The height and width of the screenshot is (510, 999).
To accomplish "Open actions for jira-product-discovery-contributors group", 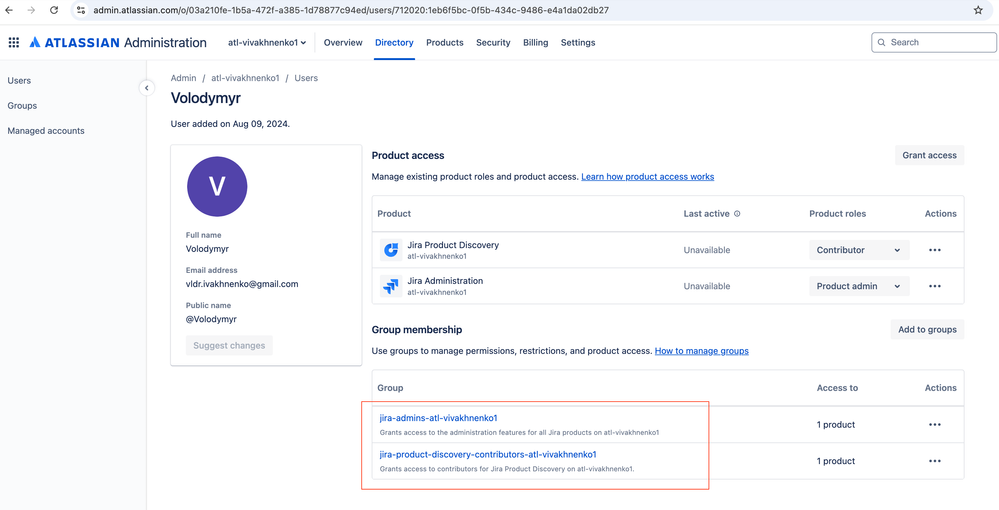I will coord(935,461).
